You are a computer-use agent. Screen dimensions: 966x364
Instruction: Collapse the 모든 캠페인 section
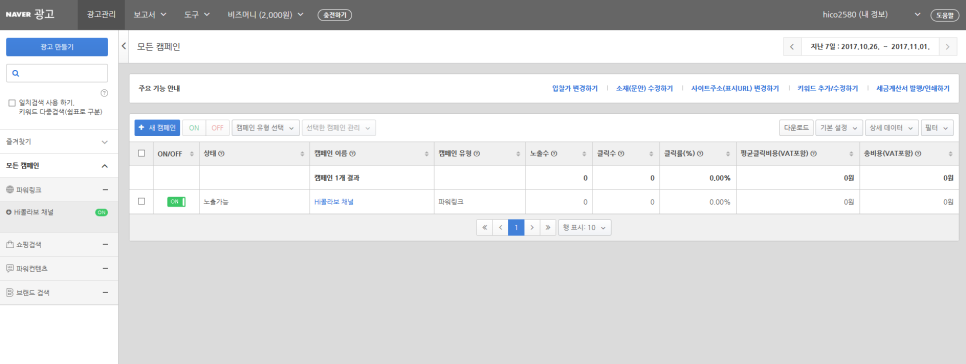(x=104, y=166)
